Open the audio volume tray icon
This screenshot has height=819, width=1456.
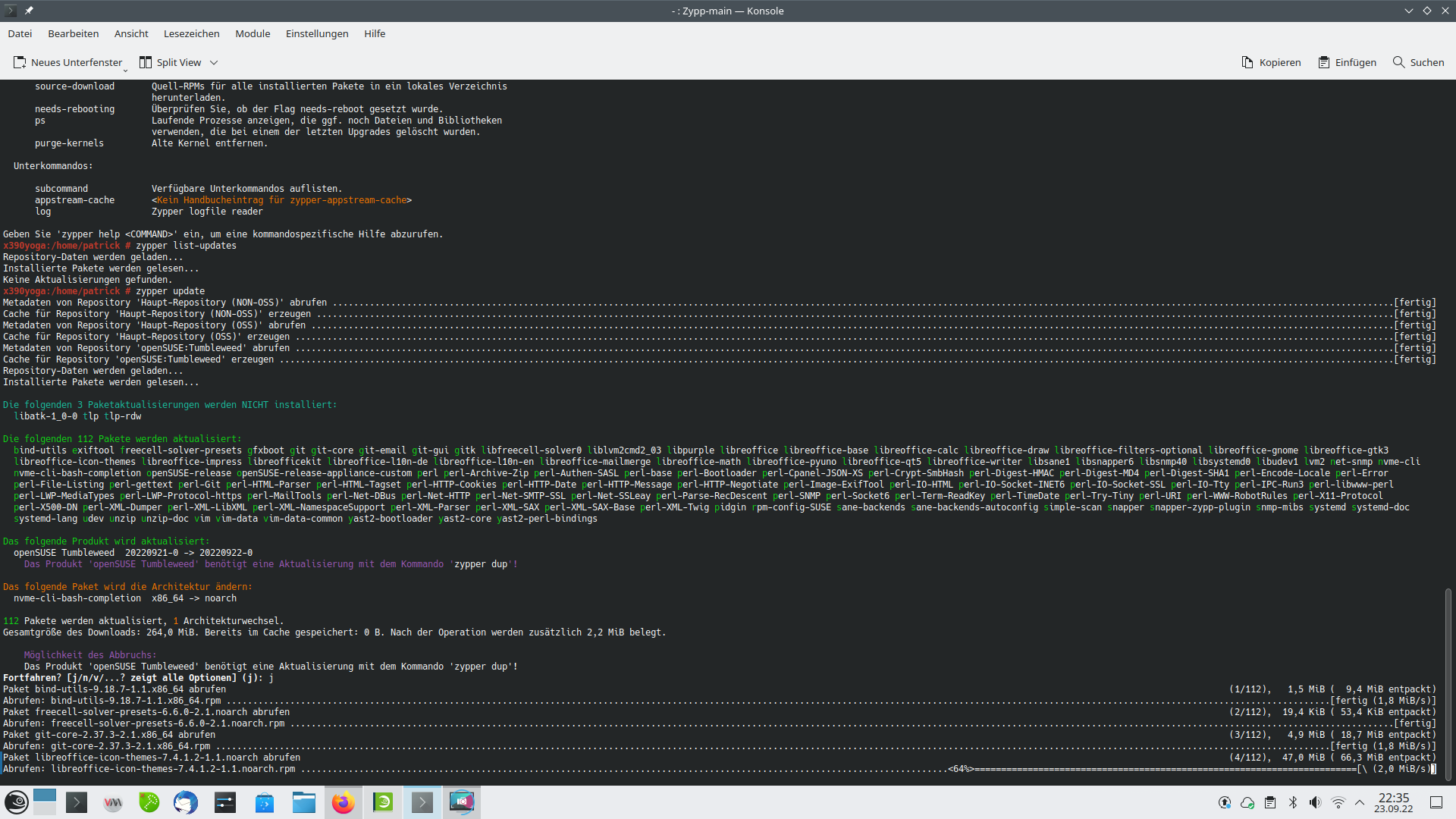1316,802
